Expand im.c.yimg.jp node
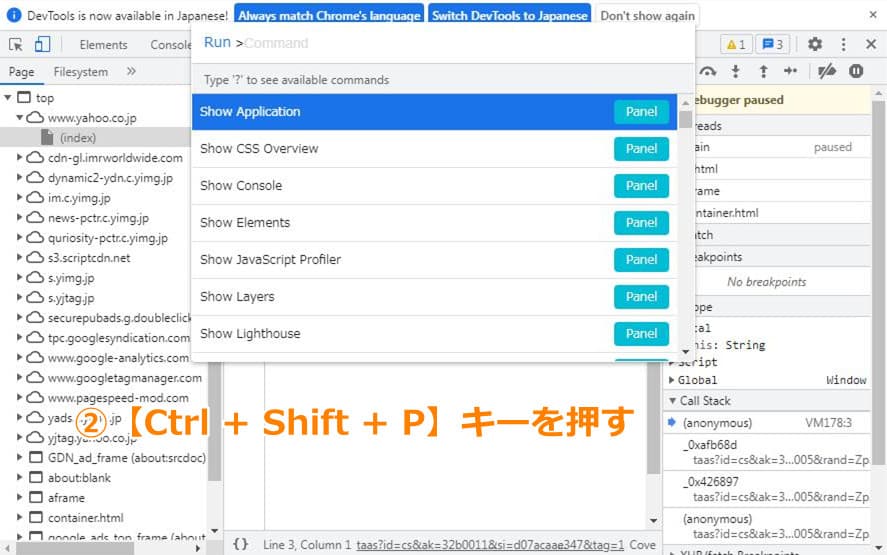The width and height of the screenshot is (887, 555). 19,197
